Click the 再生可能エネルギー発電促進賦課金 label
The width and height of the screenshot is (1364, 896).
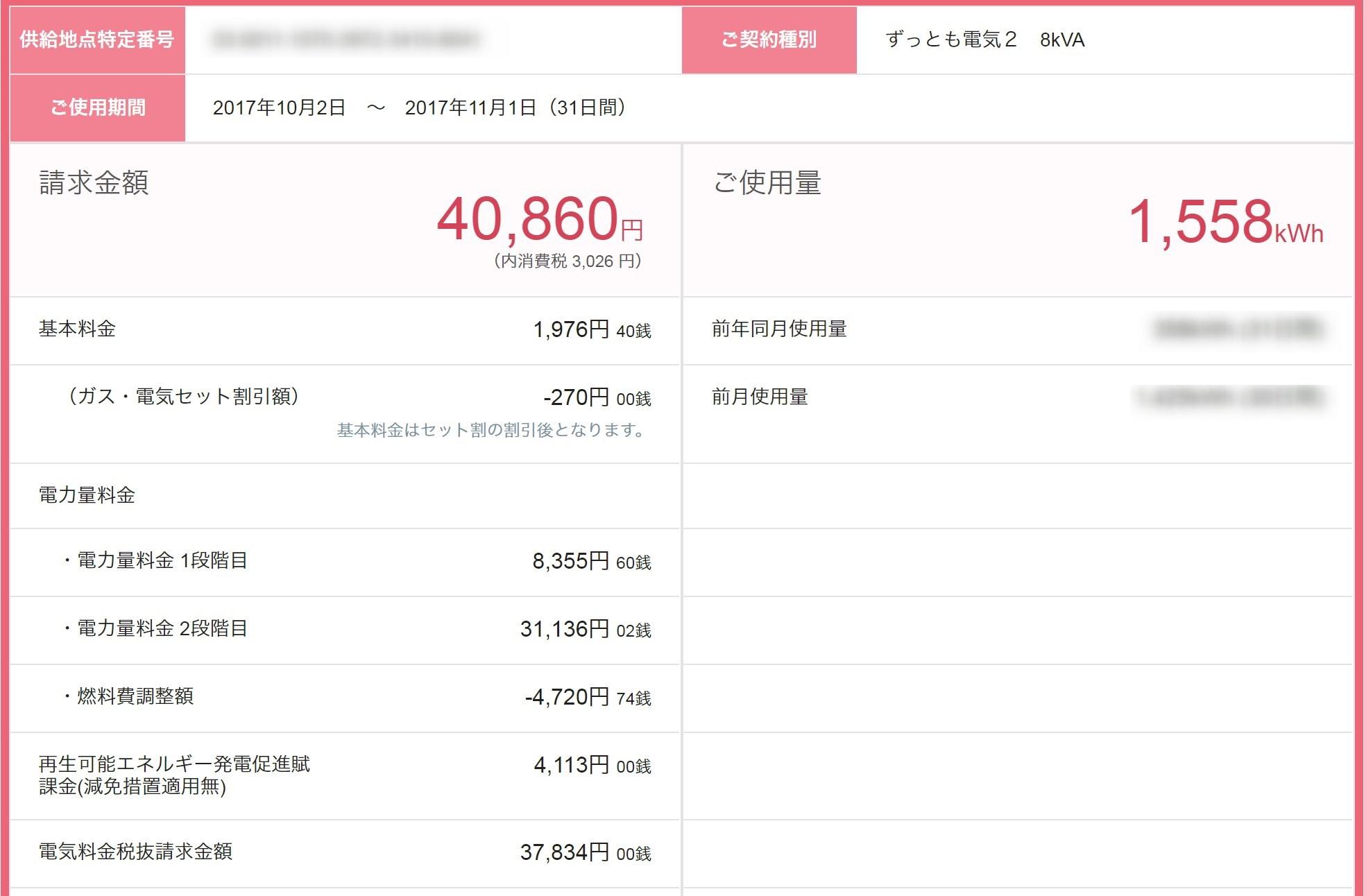point(174,775)
